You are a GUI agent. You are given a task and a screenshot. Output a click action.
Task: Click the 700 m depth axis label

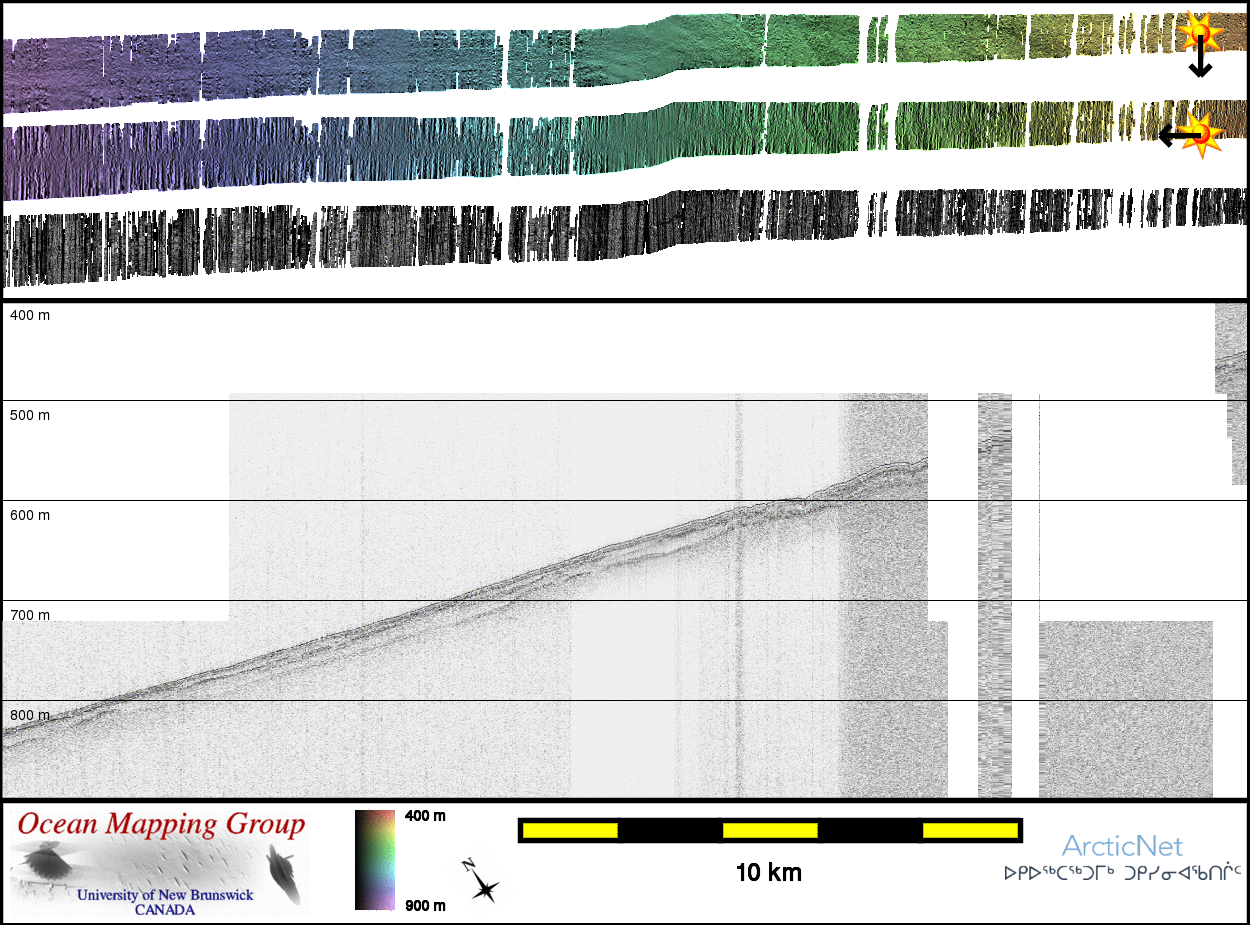tap(30, 615)
